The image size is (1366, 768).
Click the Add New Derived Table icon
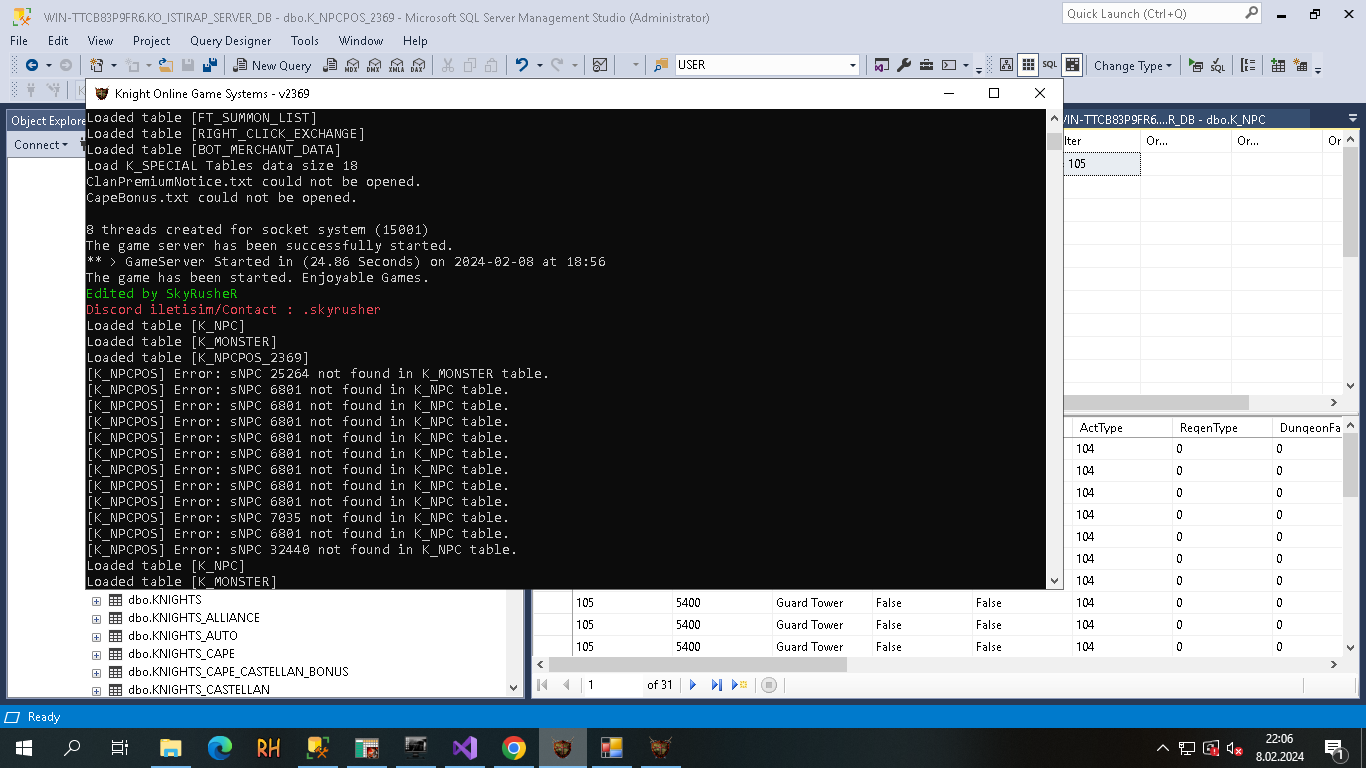pyautogui.click(x=1300, y=66)
